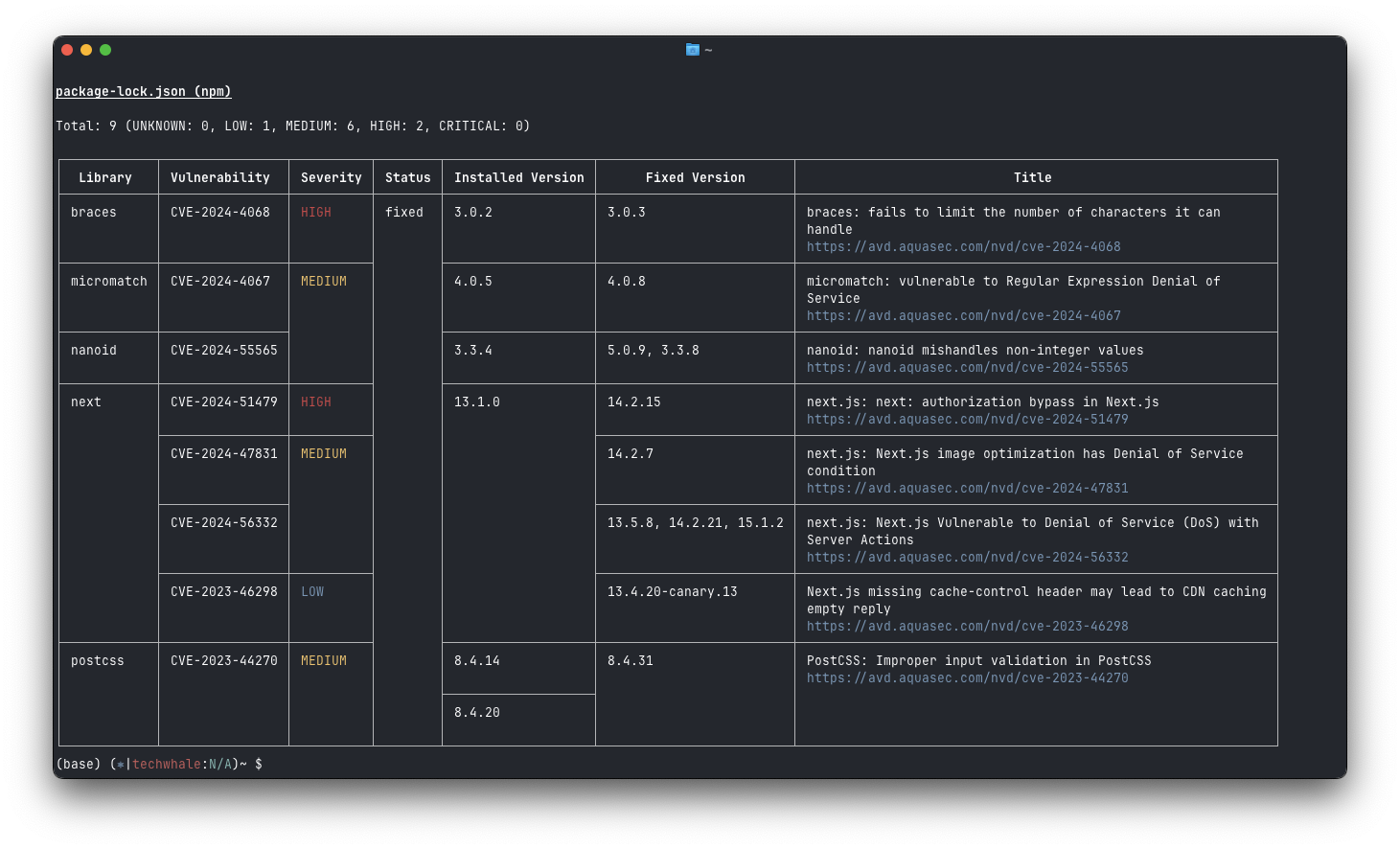Click CVE-2023-46298 in Vulnerability column

pyautogui.click(x=224, y=592)
